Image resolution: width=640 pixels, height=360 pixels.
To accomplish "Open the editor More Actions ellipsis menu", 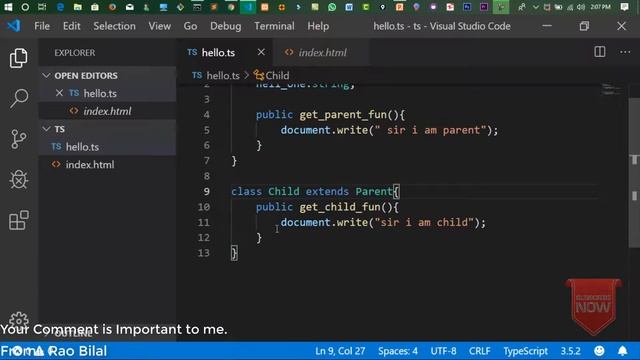I will click(x=625, y=52).
